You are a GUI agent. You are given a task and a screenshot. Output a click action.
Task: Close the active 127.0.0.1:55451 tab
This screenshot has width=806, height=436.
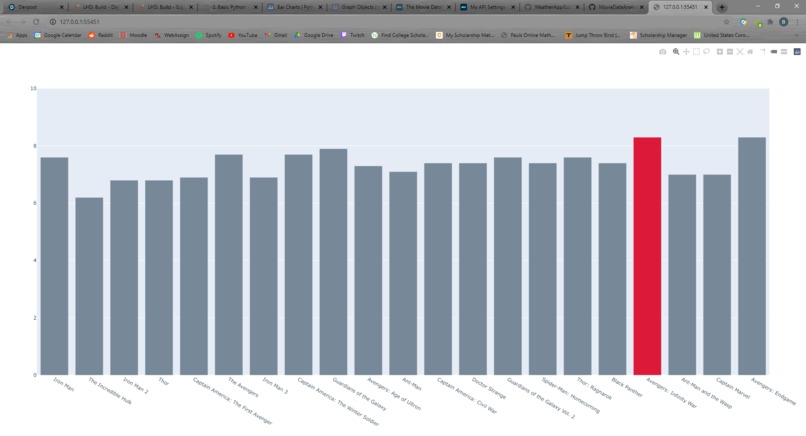706,7
